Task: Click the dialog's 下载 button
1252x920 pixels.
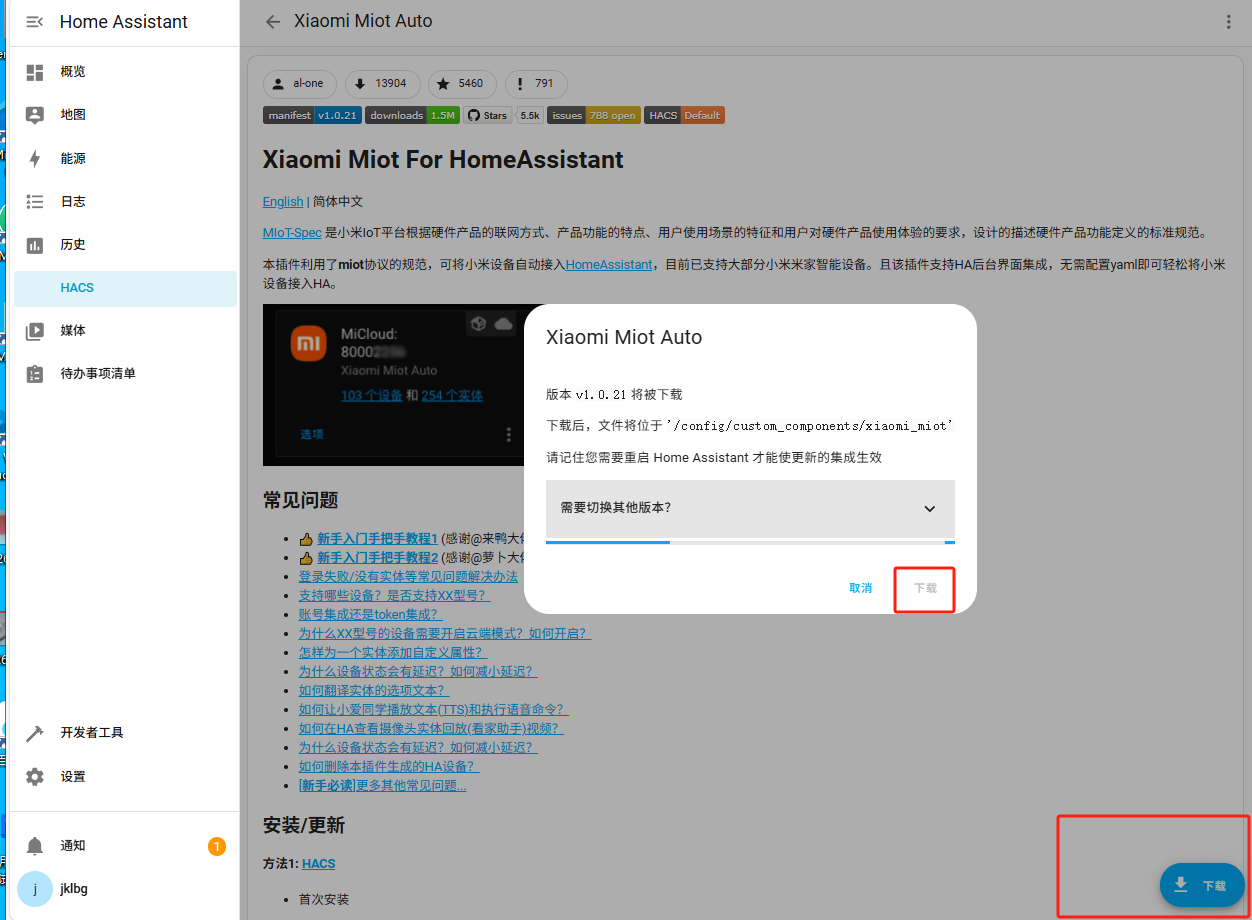Action: point(925,588)
